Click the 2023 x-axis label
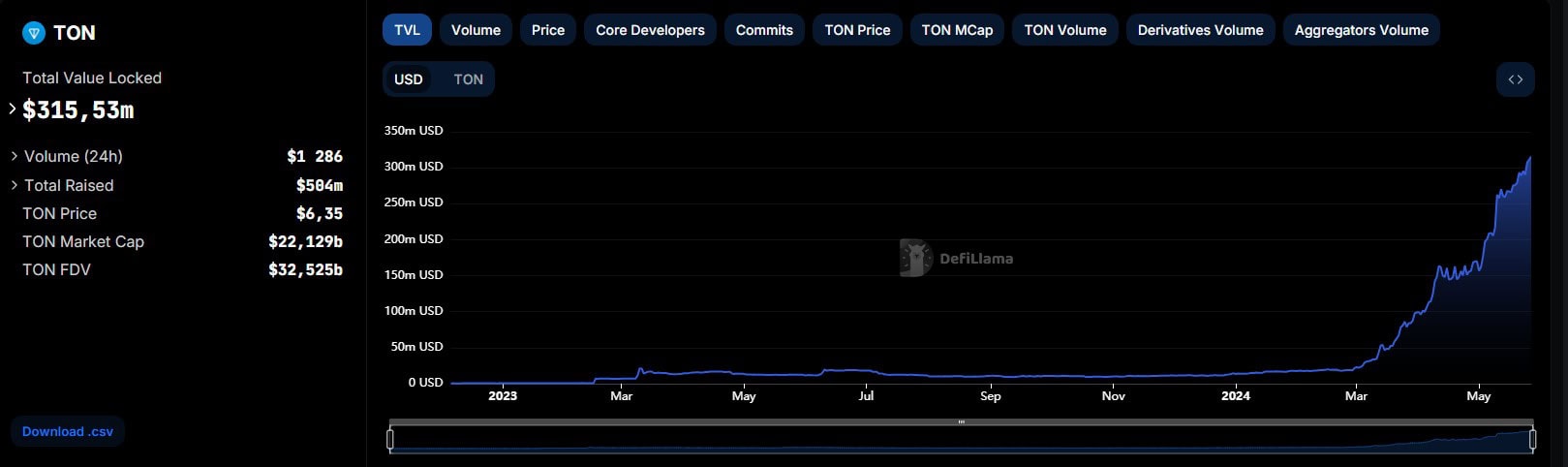 503,395
